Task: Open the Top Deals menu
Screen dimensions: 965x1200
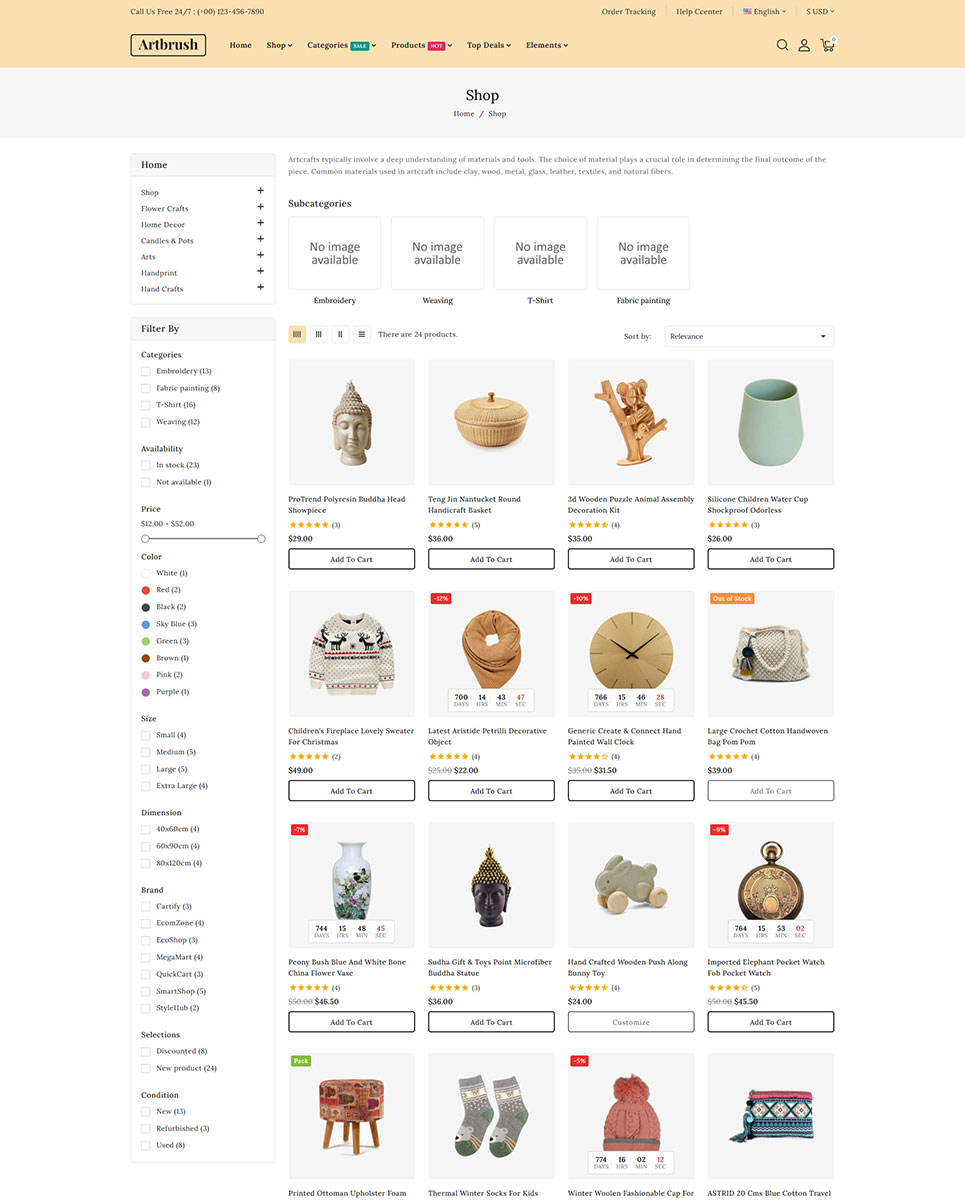Action: click(x=490, y=45)
